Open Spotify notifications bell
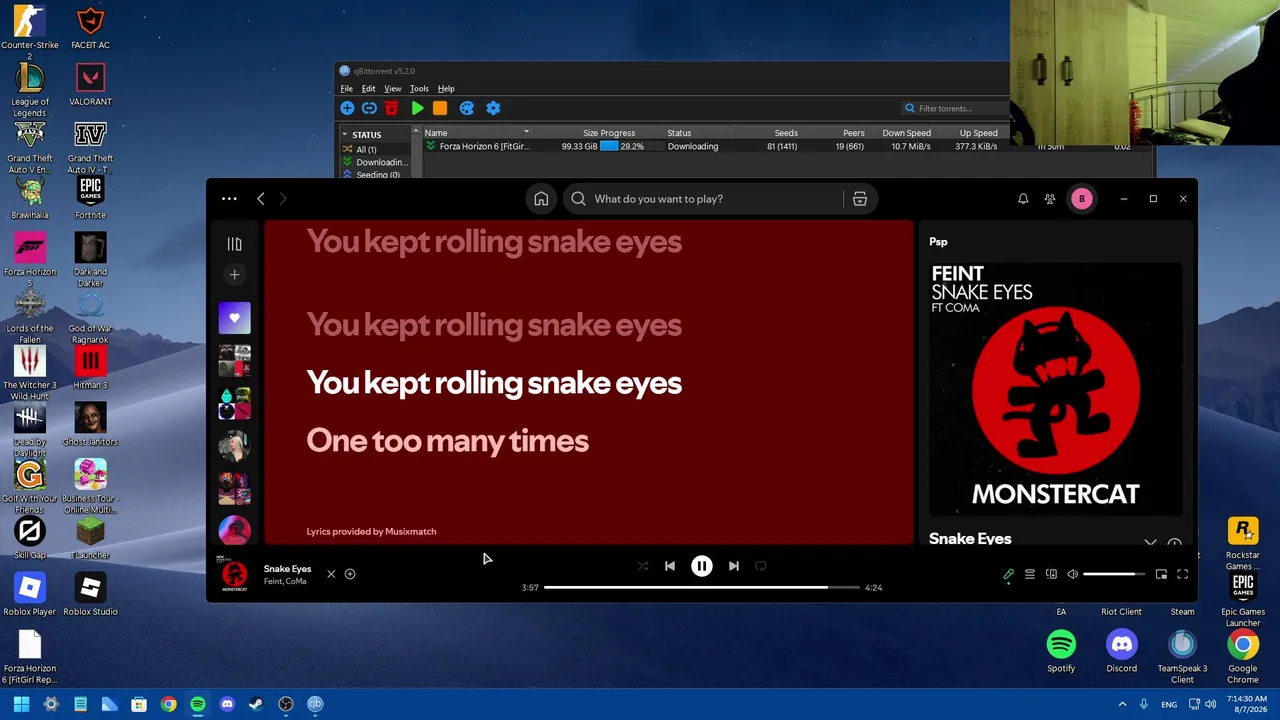The width and height of the screenshot is (1280, 720). point(1023,199)
